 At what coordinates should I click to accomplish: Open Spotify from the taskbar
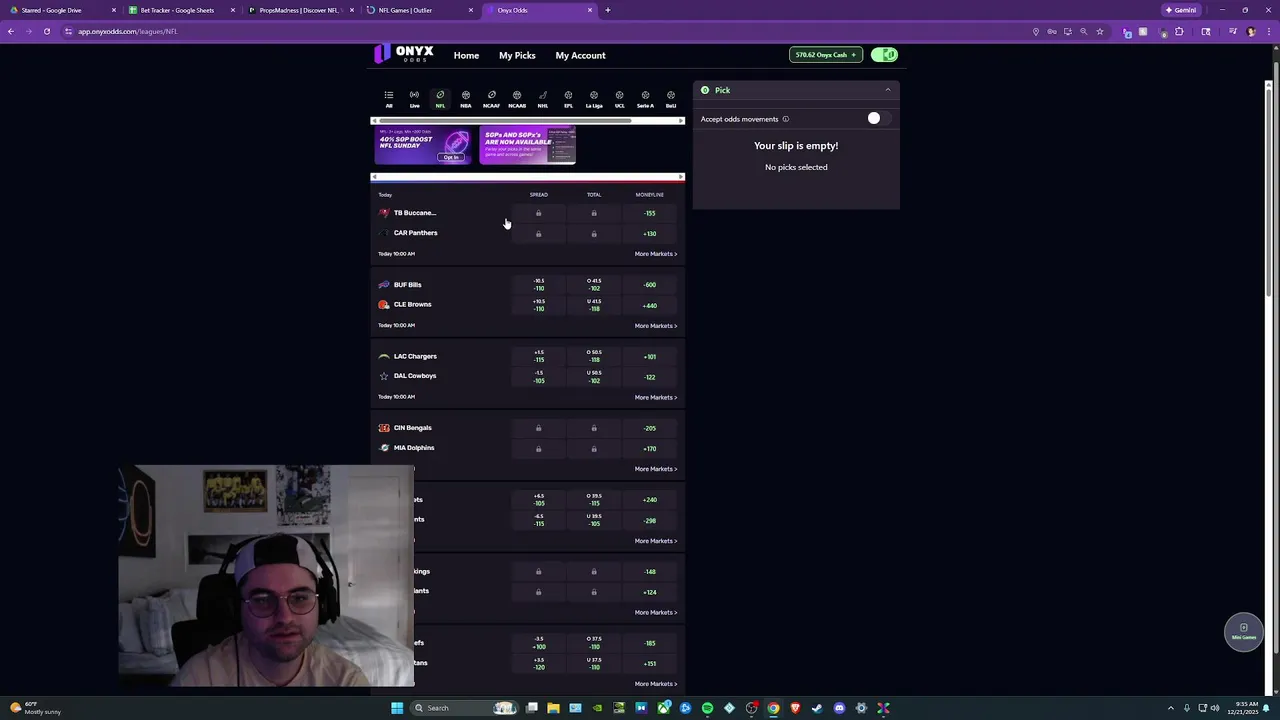[x=707, y=708]
